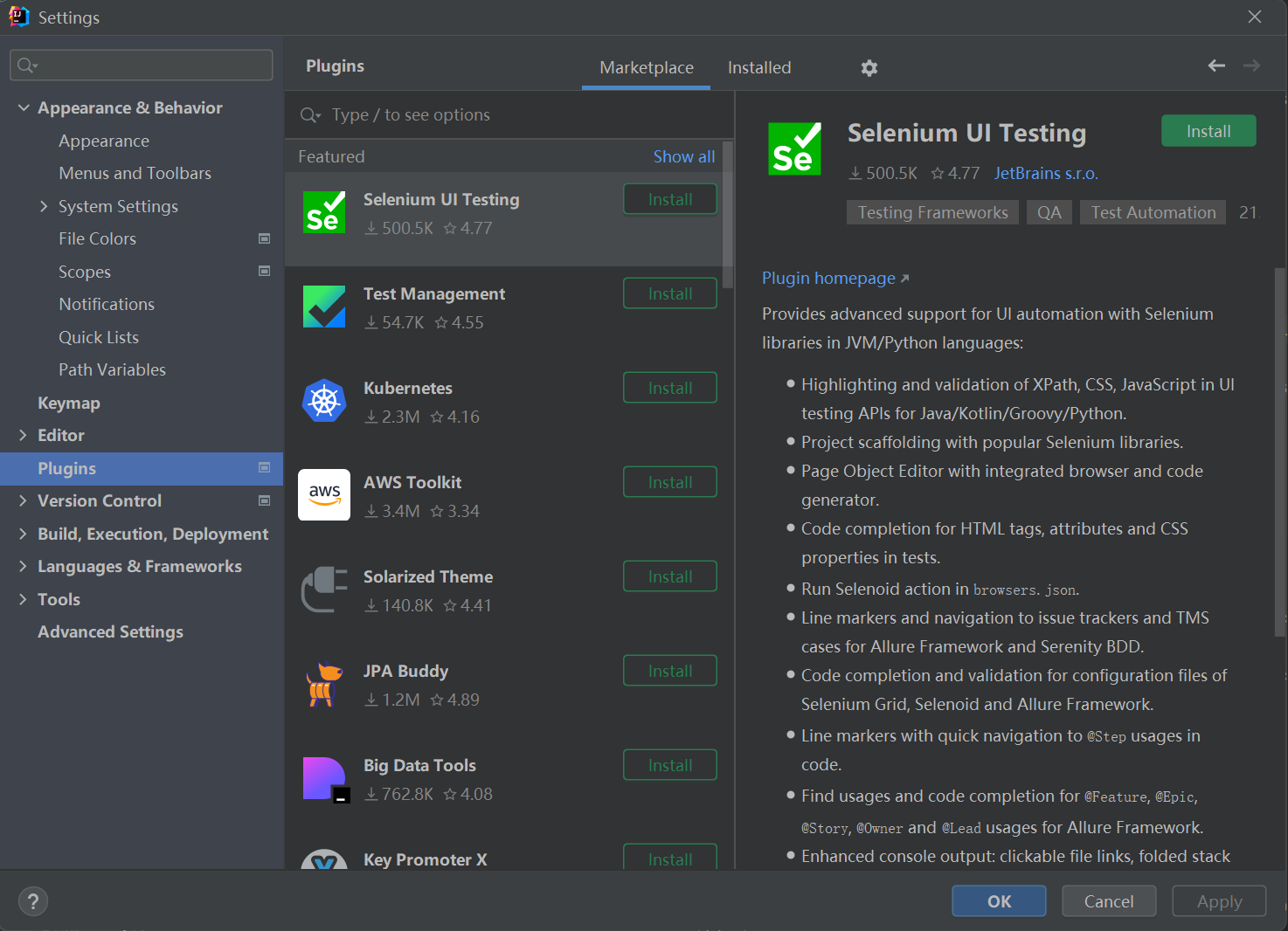Screen dimensions: 1288x931
Task: Click the large Selenium logo in details
Action: [794, 149]
